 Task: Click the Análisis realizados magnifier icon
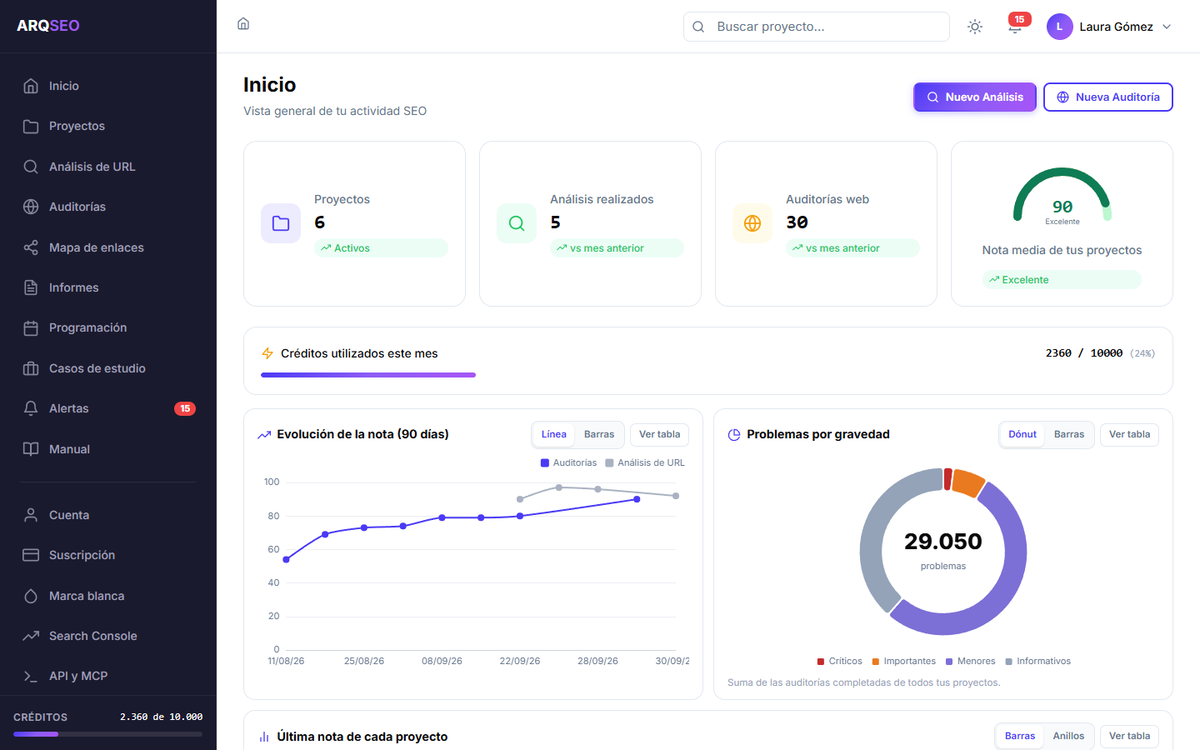[517, 223]
